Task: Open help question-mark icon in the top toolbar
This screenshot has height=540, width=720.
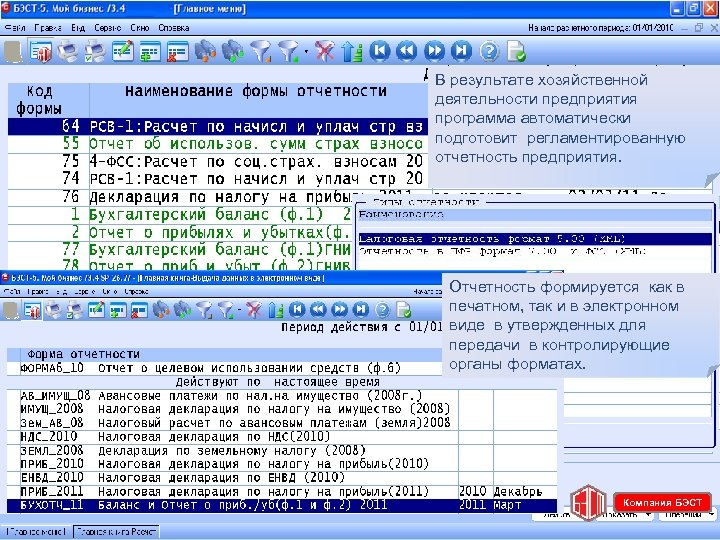Action: click(x=489, y=51)
